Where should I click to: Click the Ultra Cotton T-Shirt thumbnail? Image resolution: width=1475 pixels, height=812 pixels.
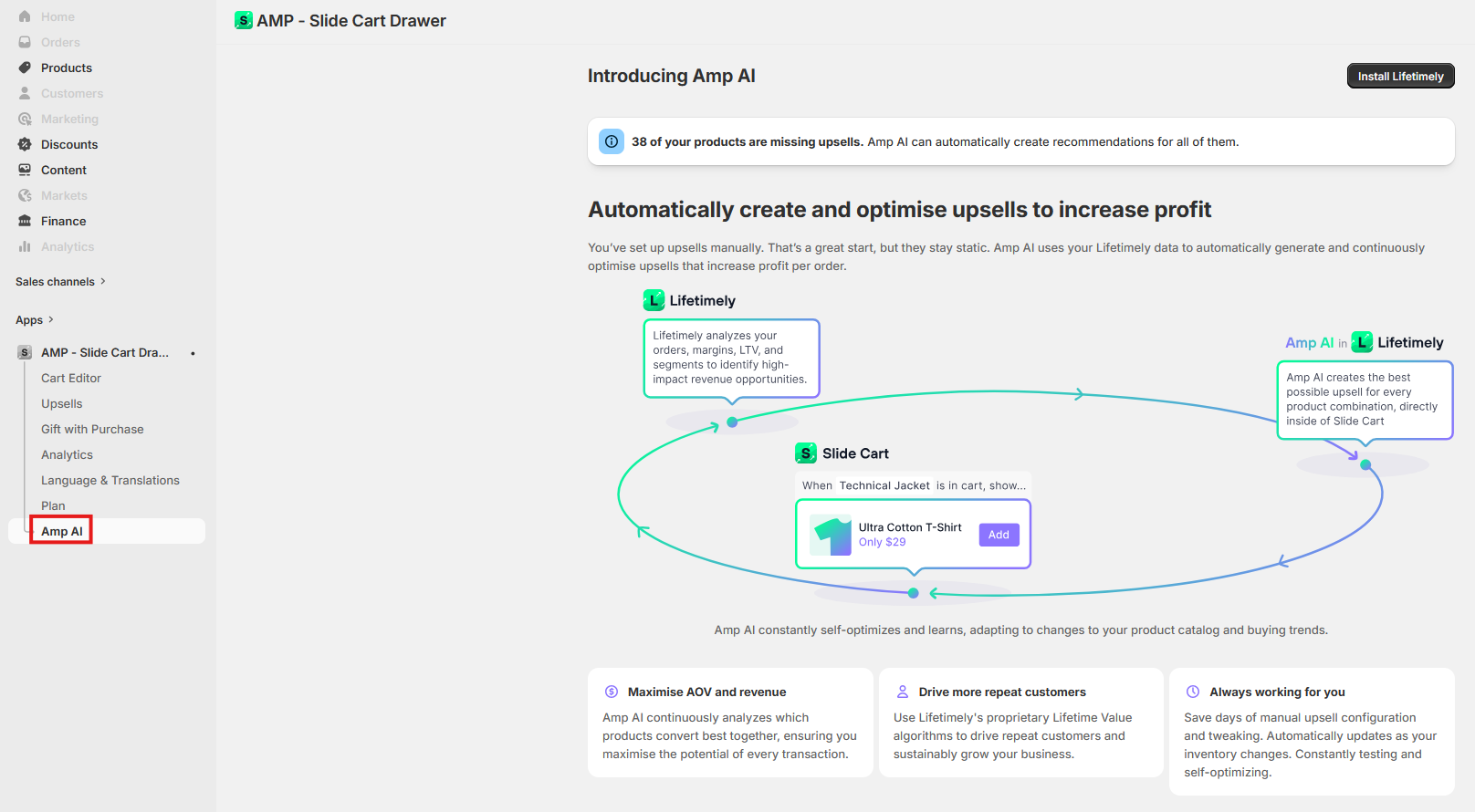pos(832,536)
